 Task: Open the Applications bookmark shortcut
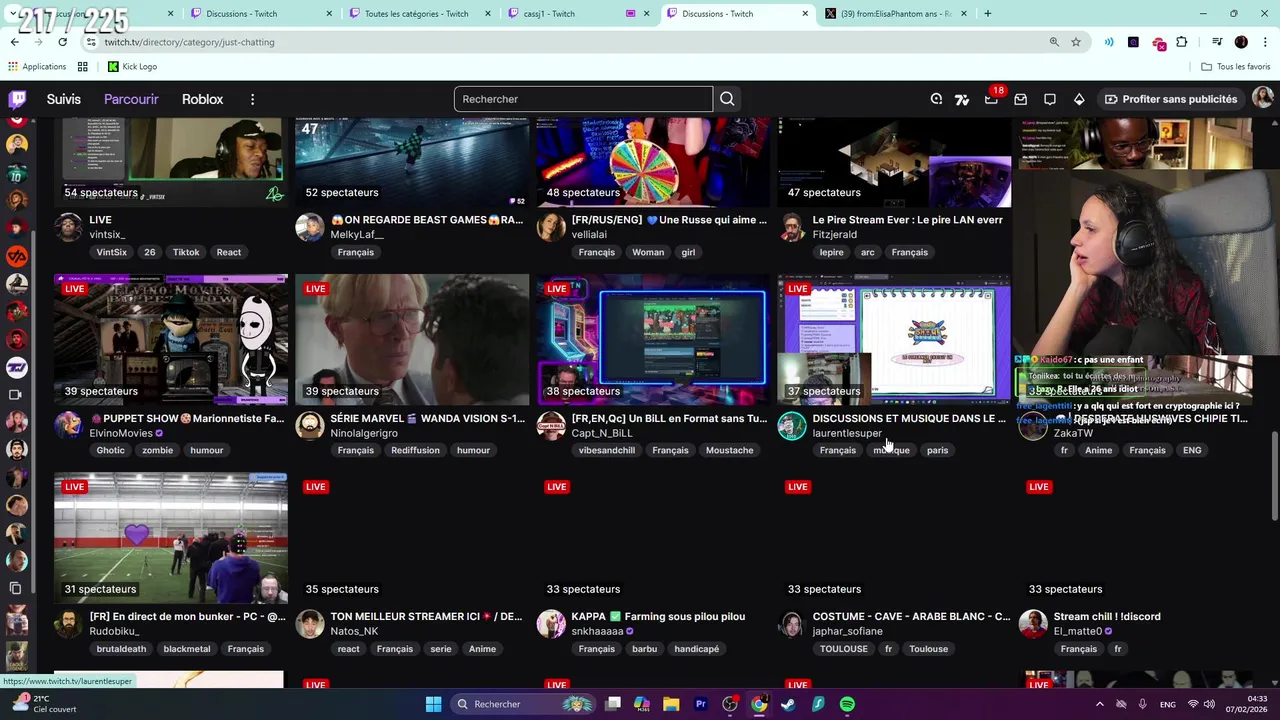(37, 66)
